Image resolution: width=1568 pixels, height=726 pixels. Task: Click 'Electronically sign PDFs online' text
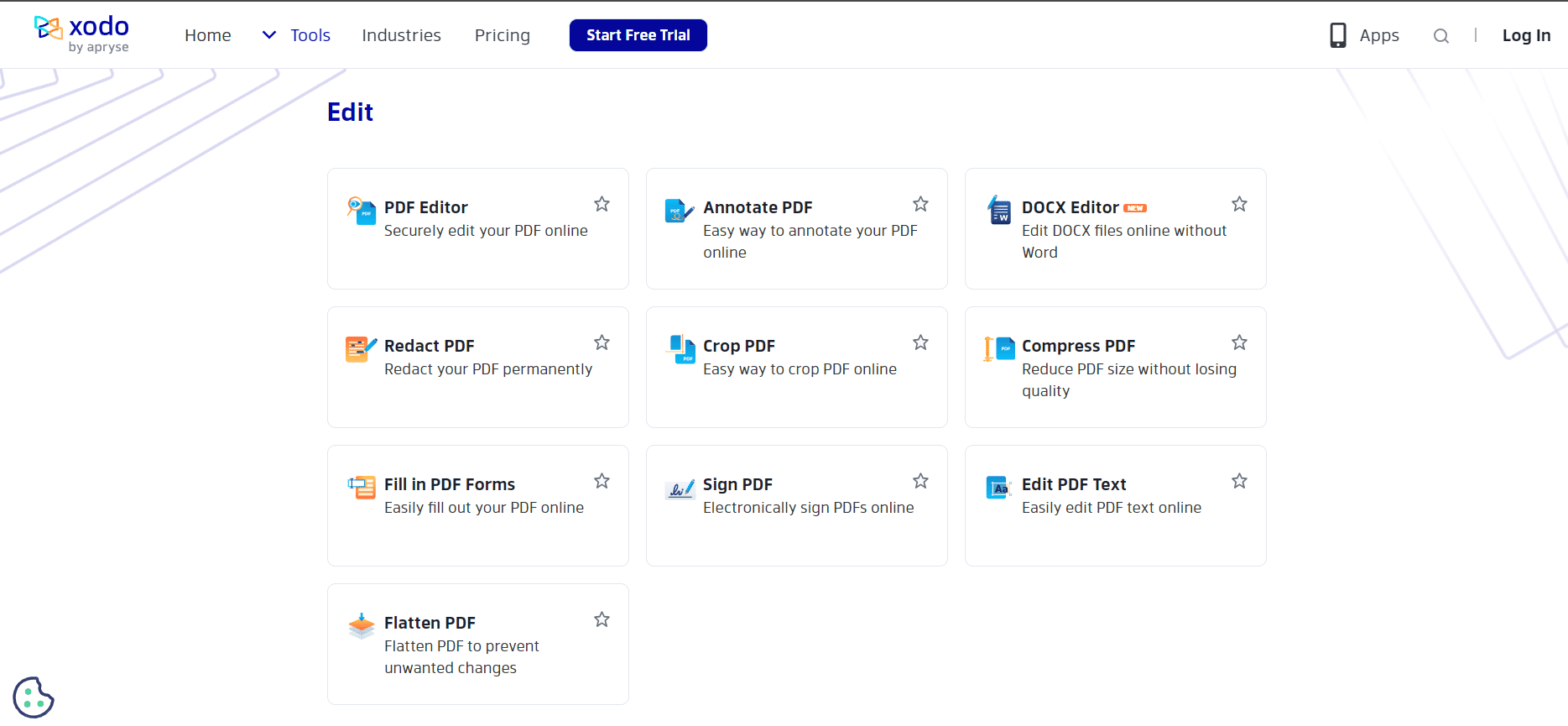pos(809,508)
